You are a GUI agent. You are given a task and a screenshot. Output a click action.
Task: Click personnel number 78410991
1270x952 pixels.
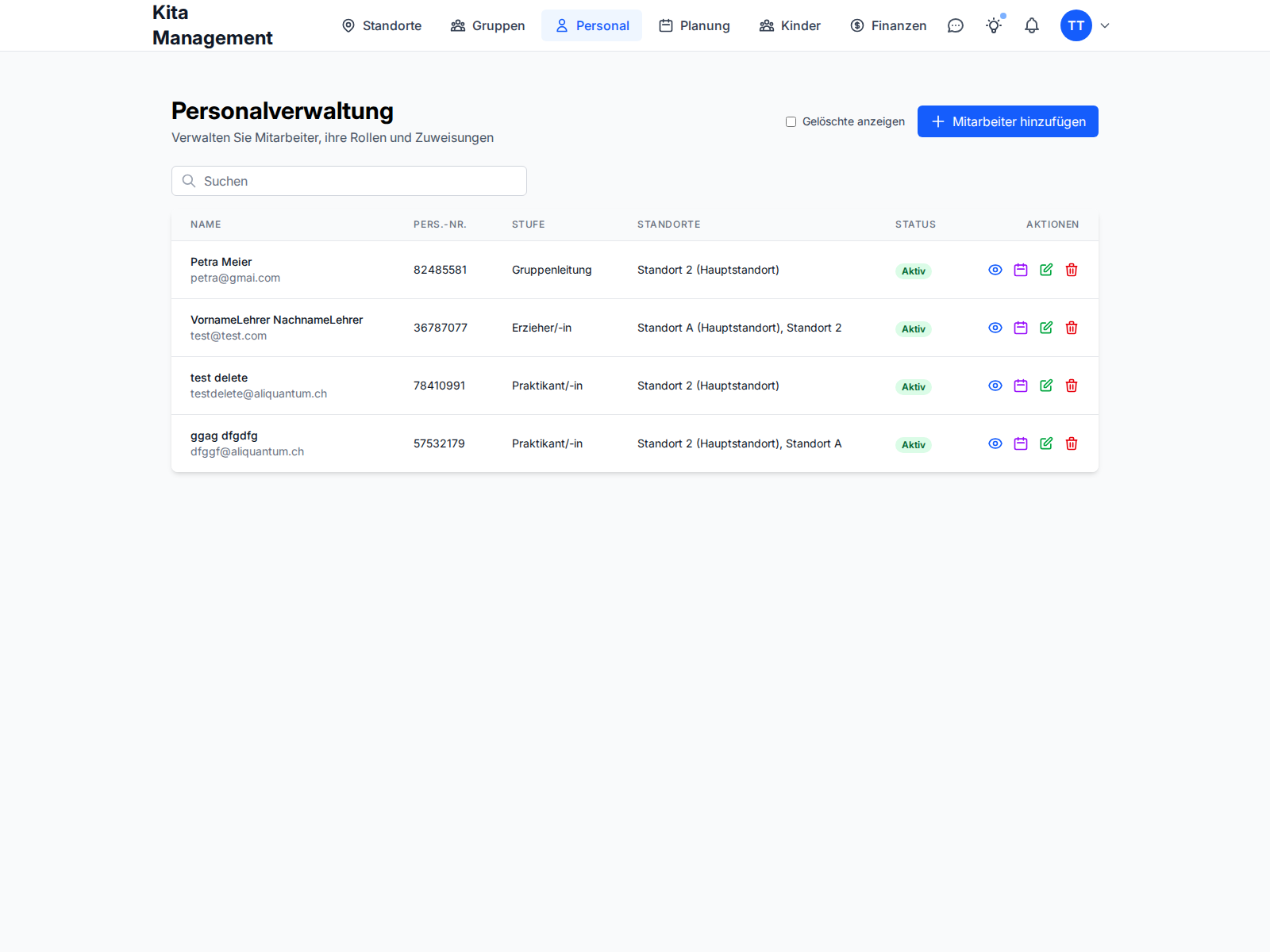(x=440, y=386)
